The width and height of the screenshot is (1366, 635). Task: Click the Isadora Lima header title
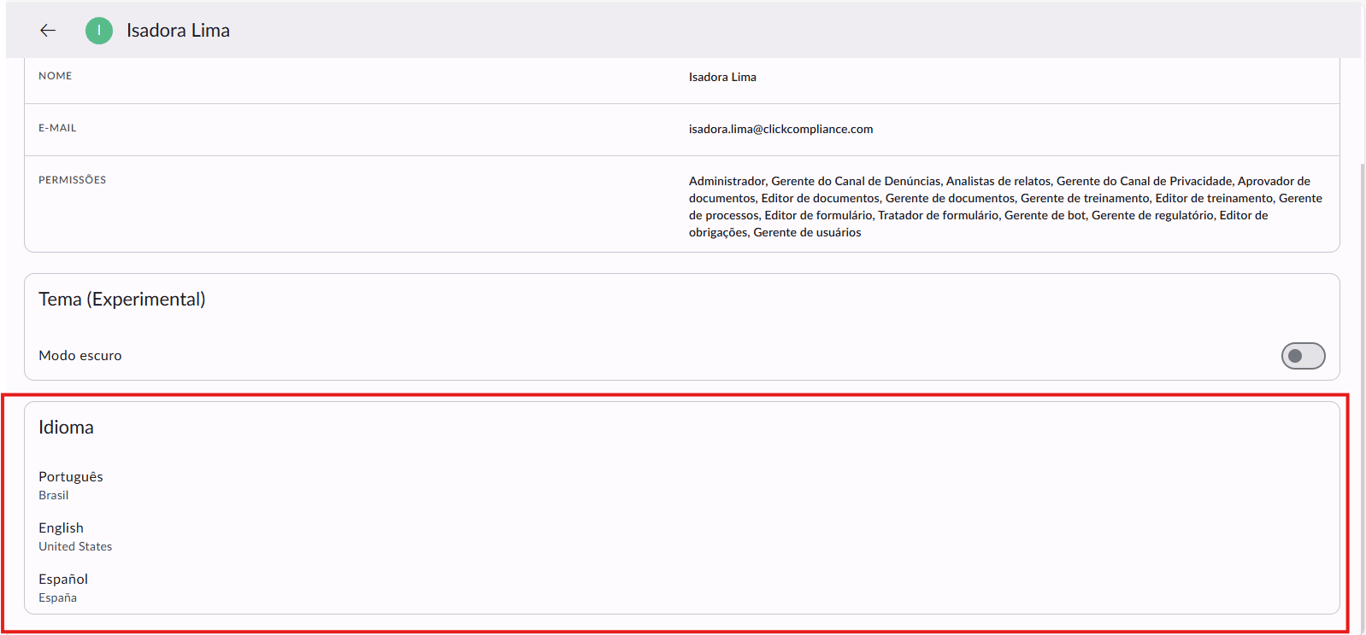[178, 31]
